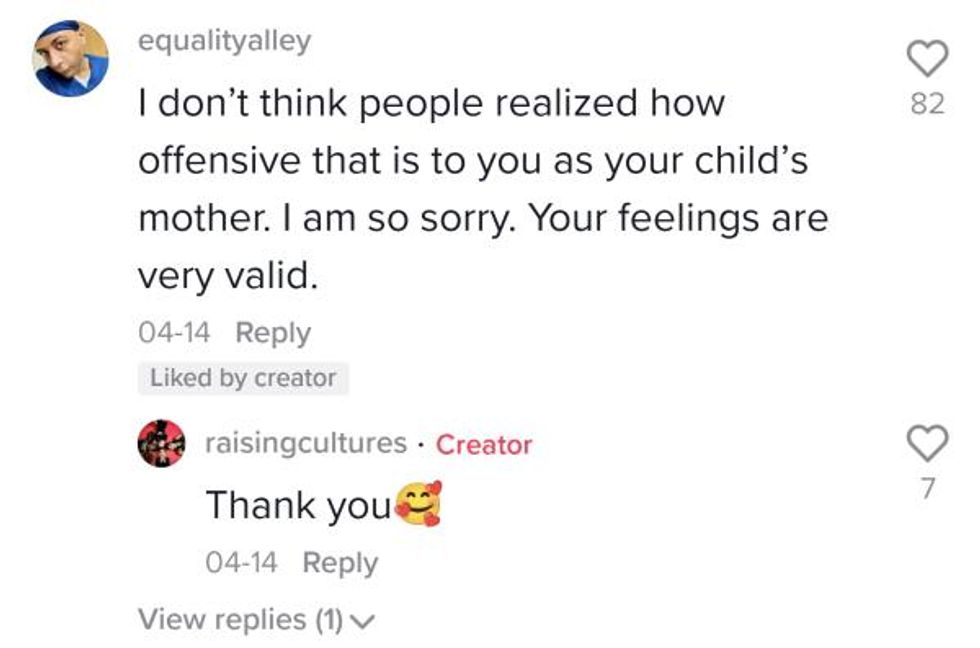Reply to the 'Thank you' comment
The height and width of the screenshot is (648, 980).
tap(340, 563)
